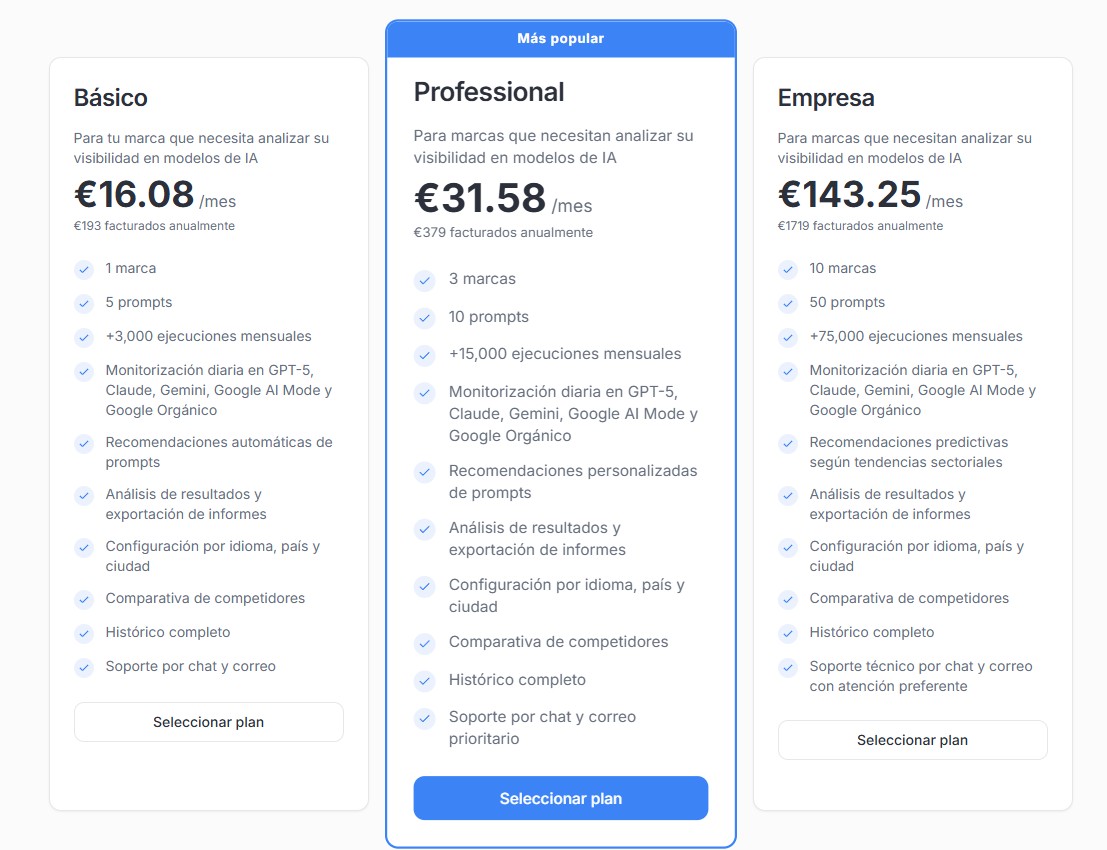Click the checkmark icon beside "1 marca"
The height and width of the screenshot is (850, 1107).
click(84, 269)
